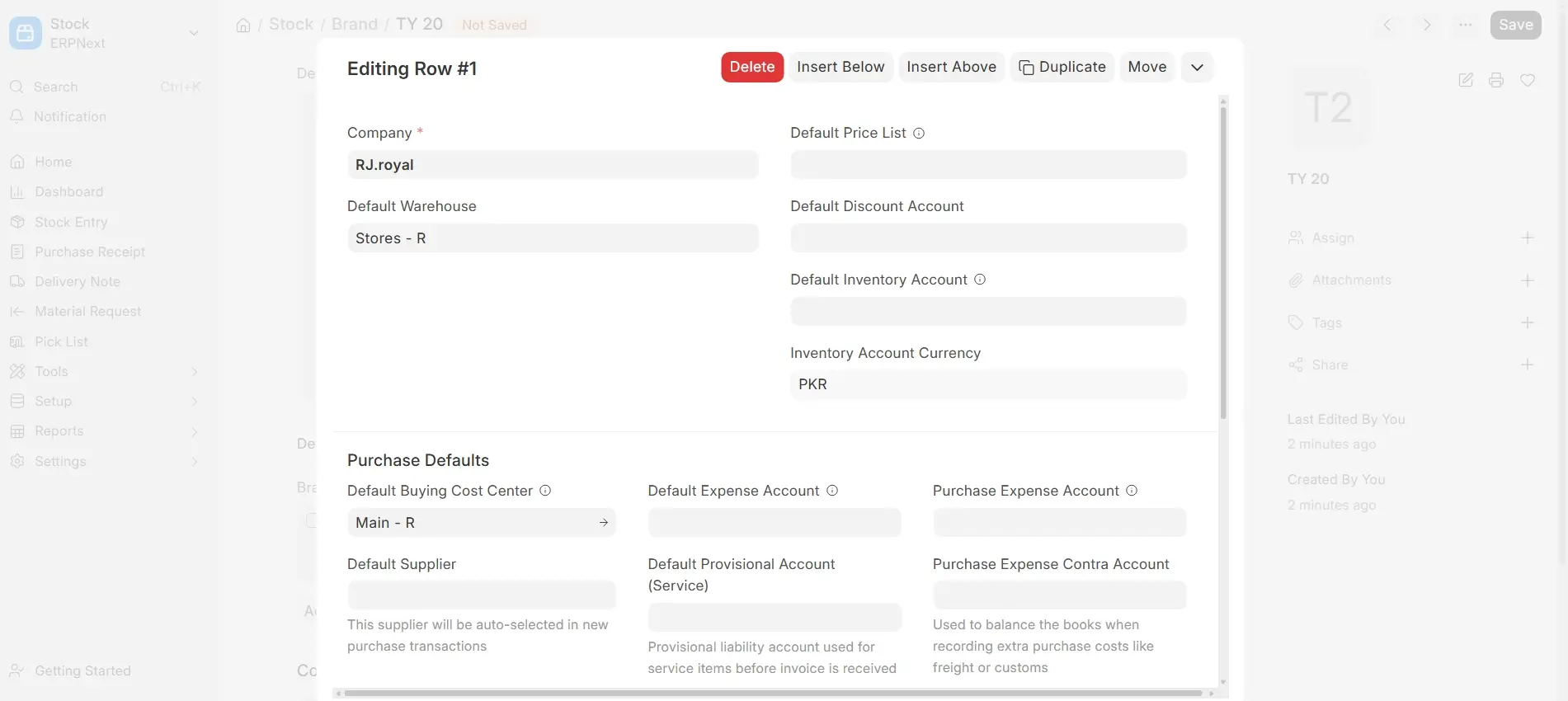Click plus icon next to Tags
Screen dimensions: 1568x701
pyautogui.click(x=1528, y=322)
